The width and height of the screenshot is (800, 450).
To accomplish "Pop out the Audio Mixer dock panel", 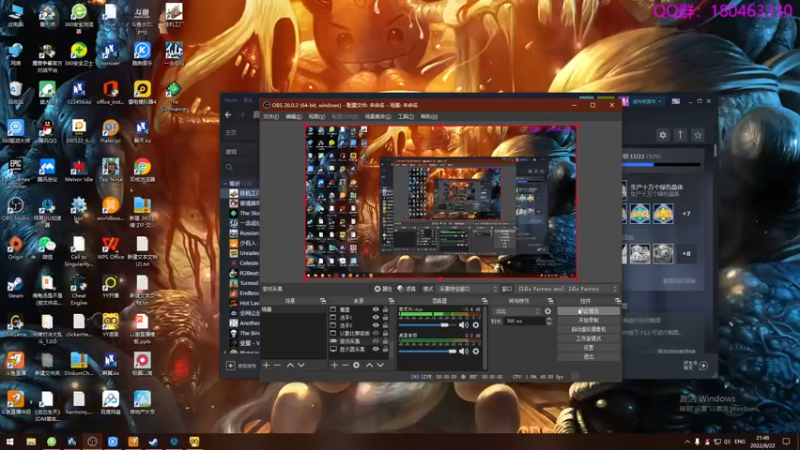I will (484, 301).
